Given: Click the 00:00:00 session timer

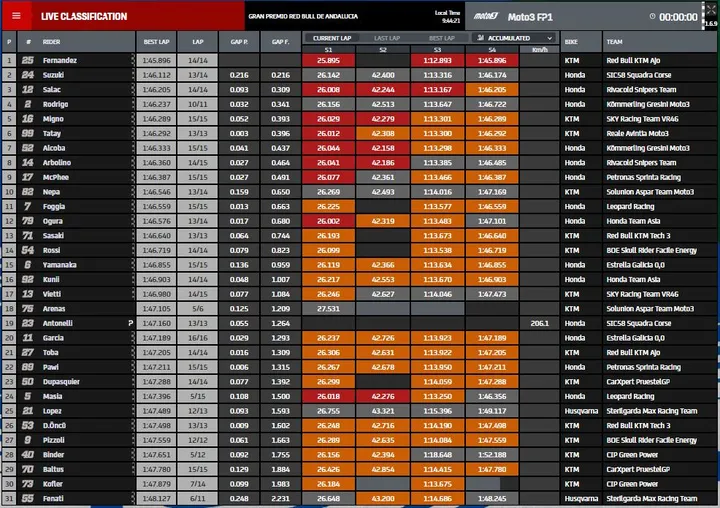Looking at the screenshot, I should [x=678, y=17].
